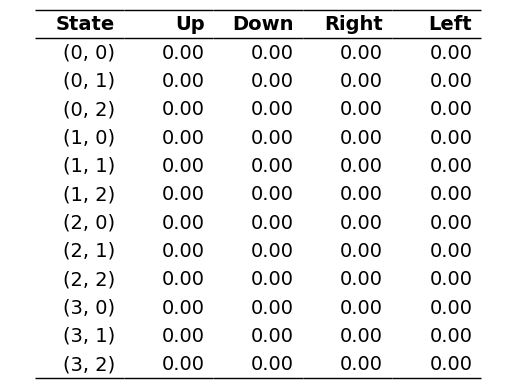This screenshot has height=389, width=515.
Task: Click the Up column header
Action: [190, 24]
